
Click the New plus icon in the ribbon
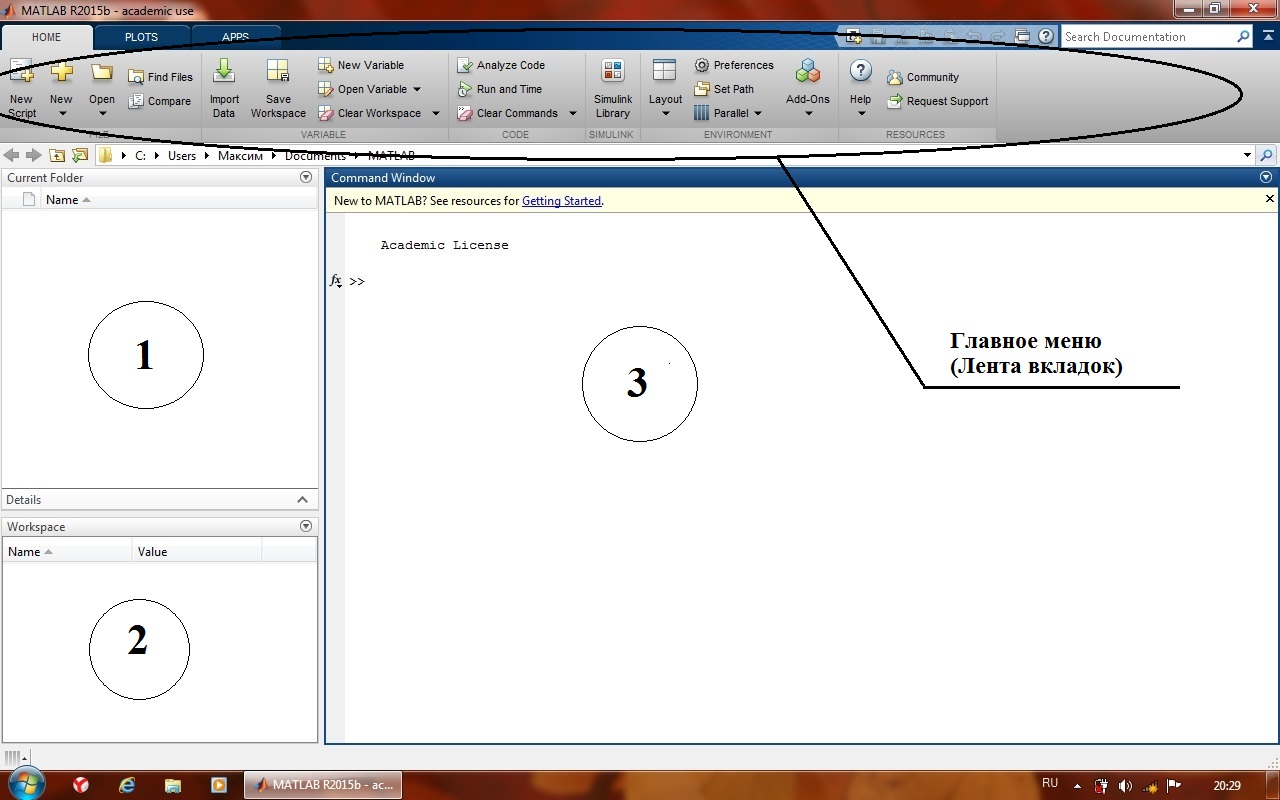[x=61, y=73]
